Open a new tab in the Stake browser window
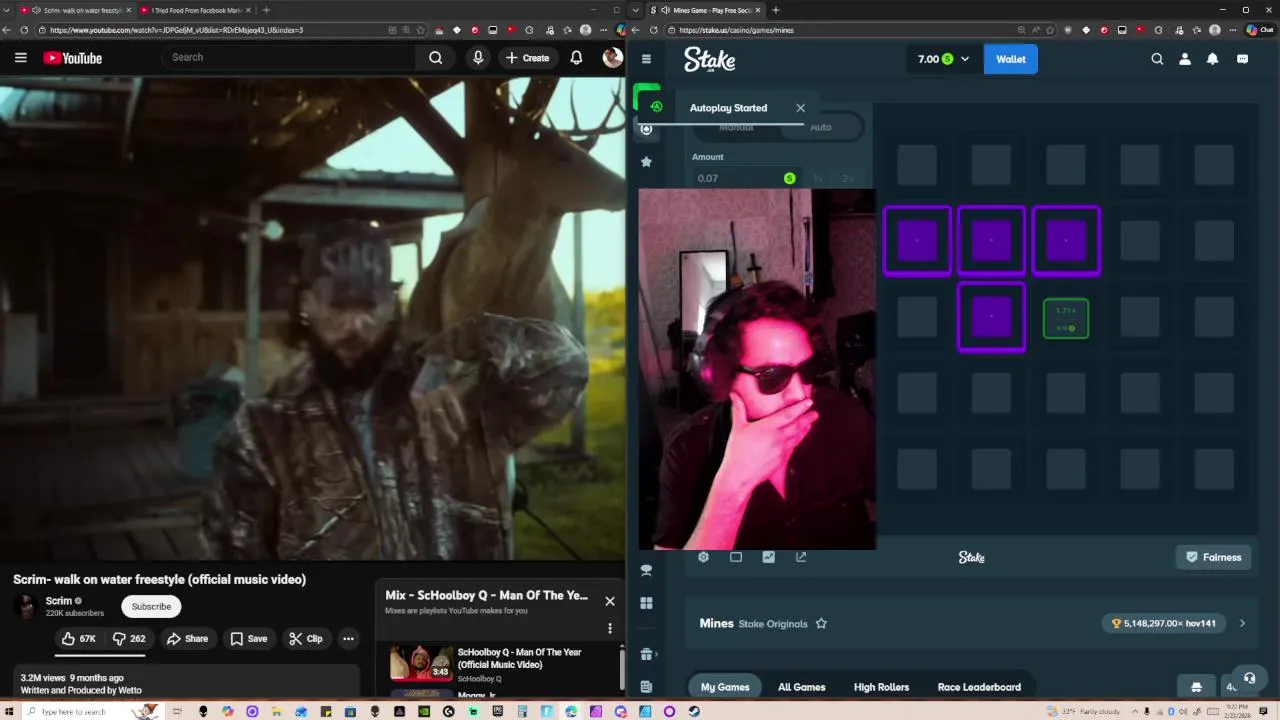 point(776,10)
